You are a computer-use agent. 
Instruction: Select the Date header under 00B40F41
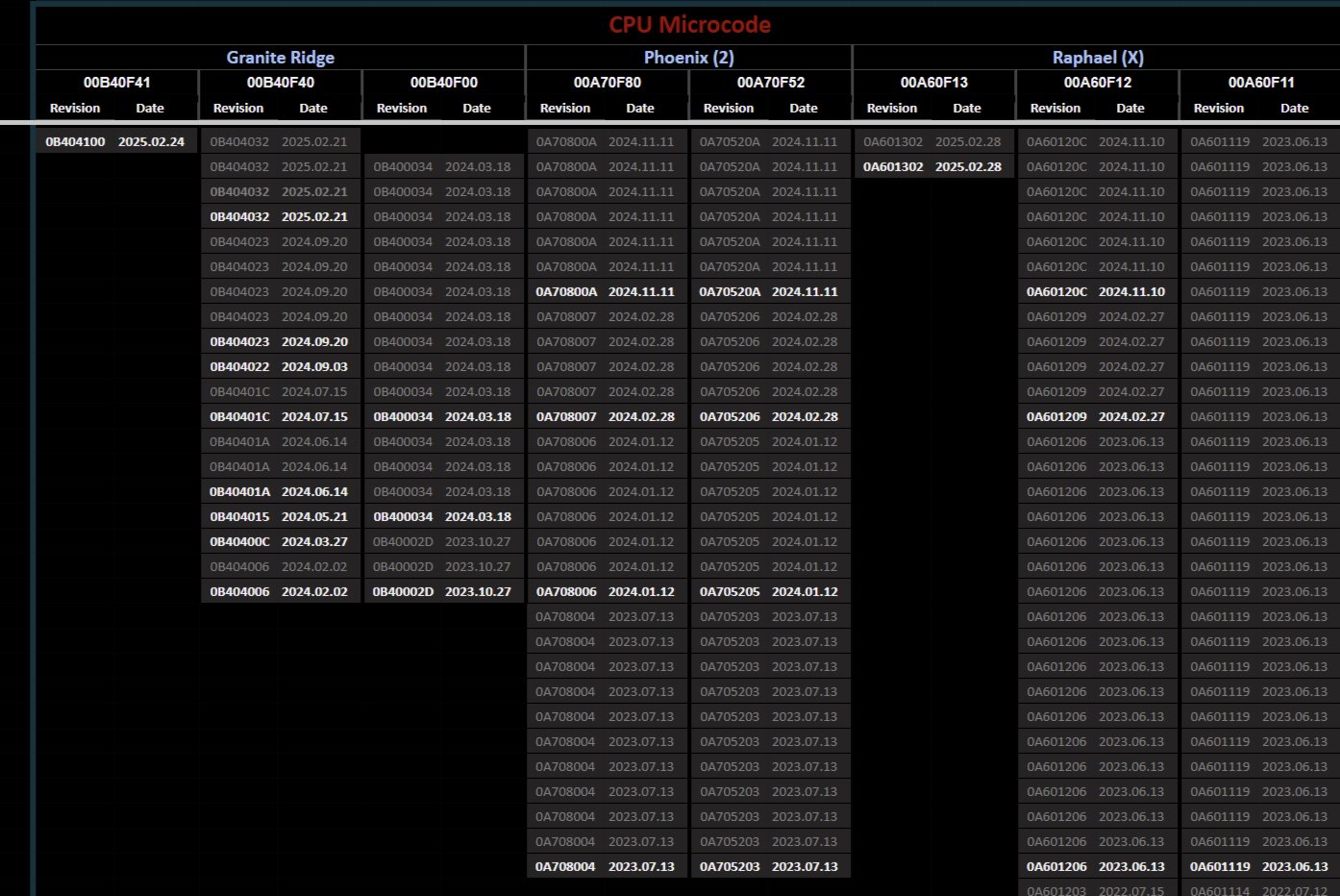coord(150,109)
